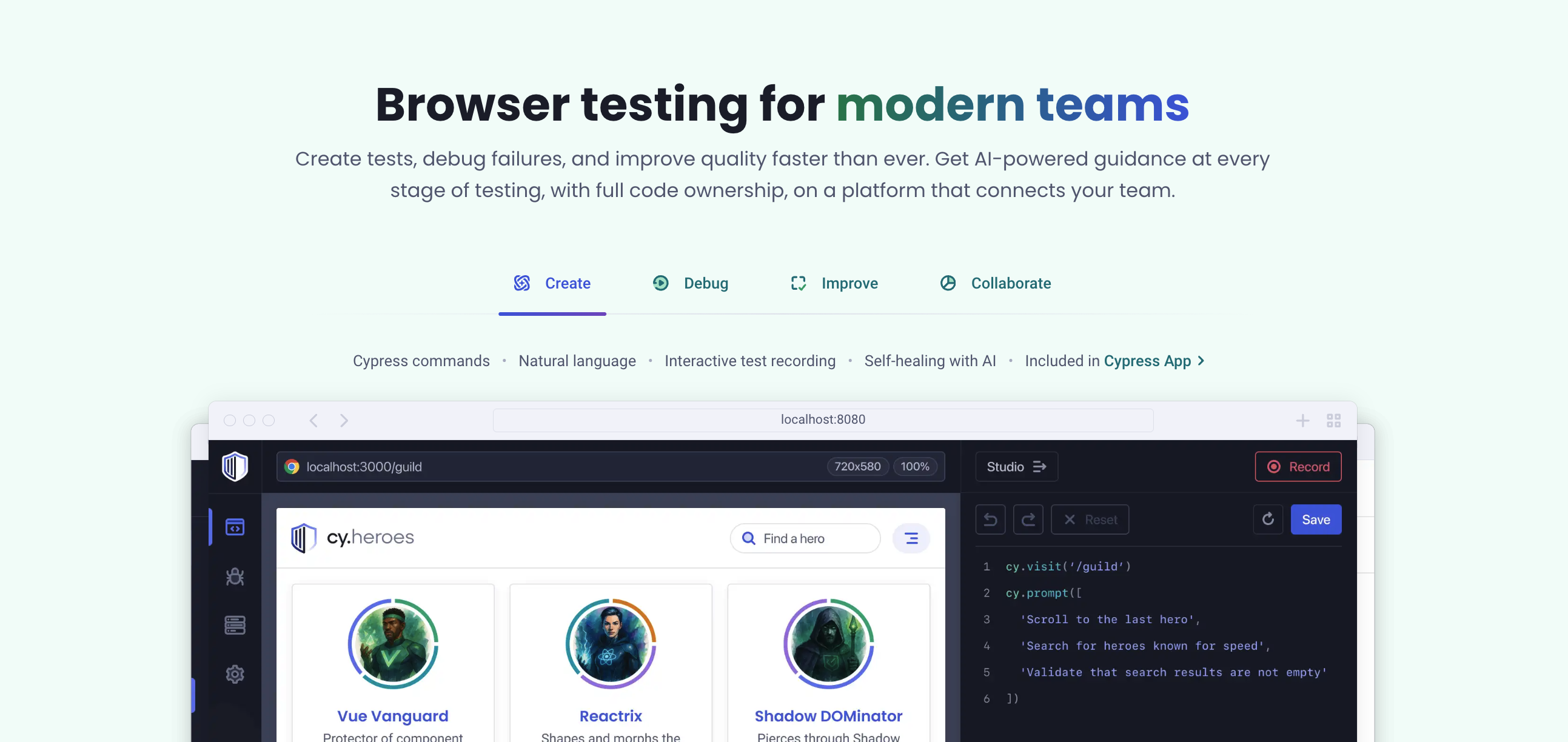
Task: Click the cy.heroes logo
Action: click(352, 538)
